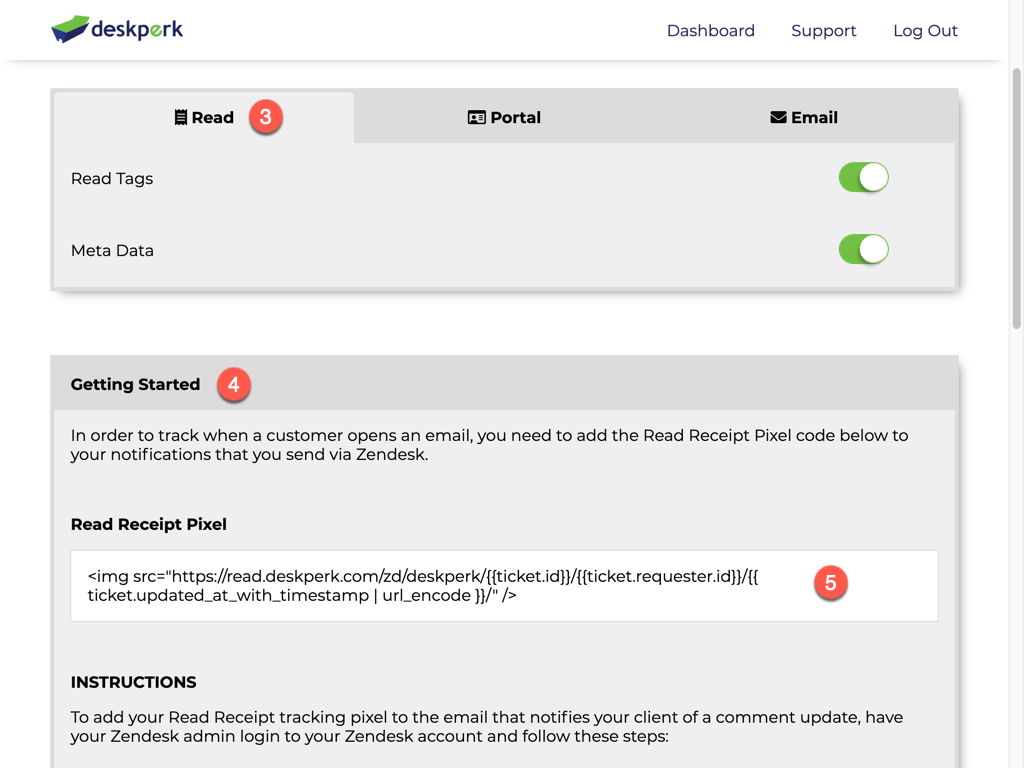Click the red number 4 badge
The width and height of the screenshot is (1024, 768).
(x=234, y=384)
